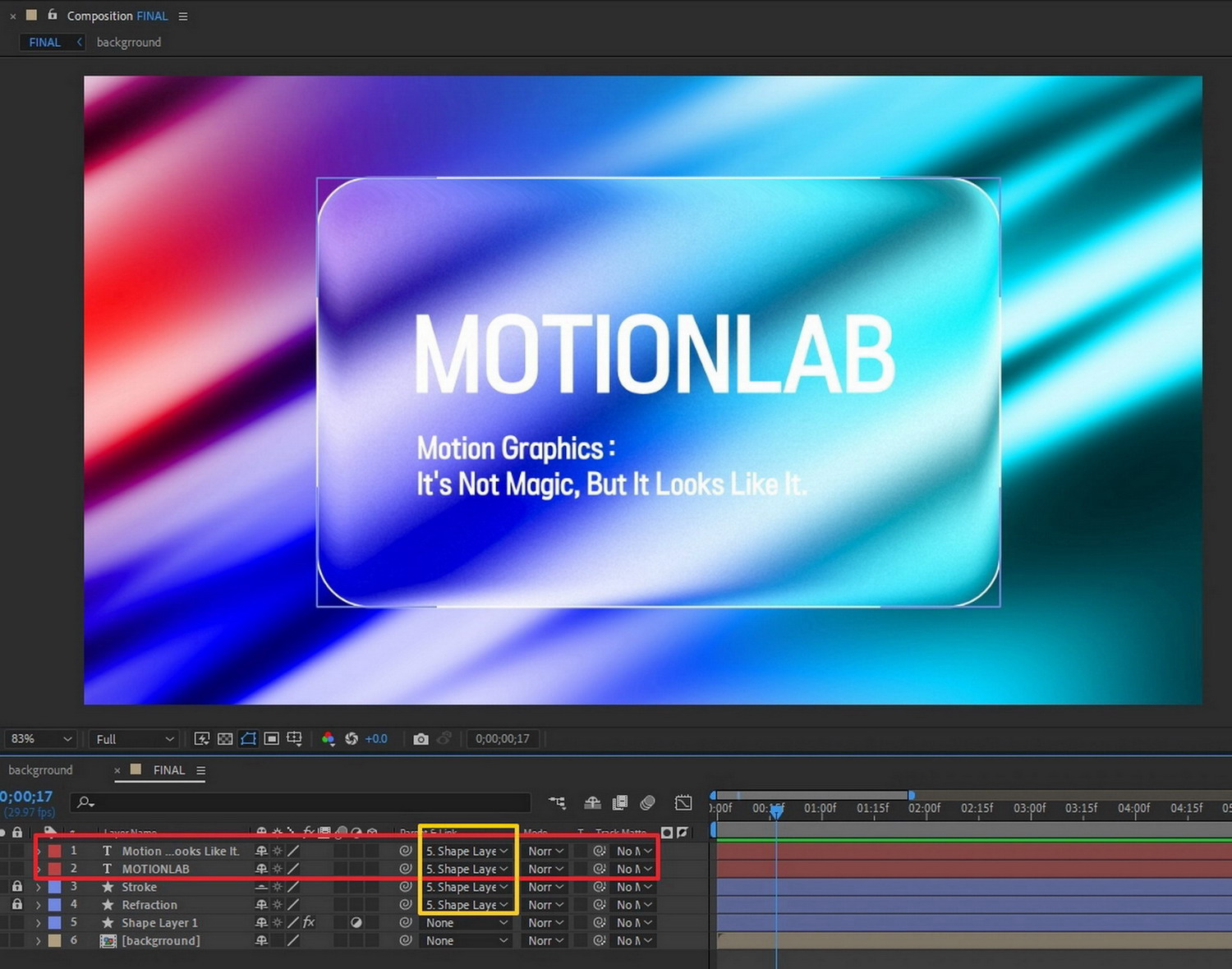
Task: Take a snapshot with camera icon
Action: [421, 739]
